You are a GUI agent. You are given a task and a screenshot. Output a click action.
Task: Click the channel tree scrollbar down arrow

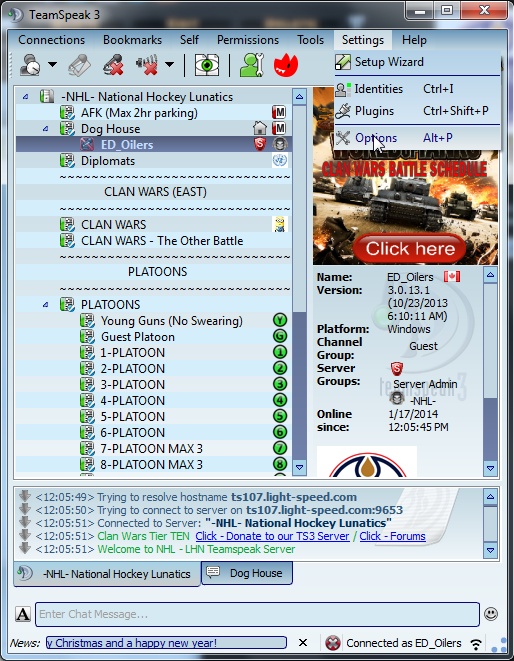tap(299, 467)
